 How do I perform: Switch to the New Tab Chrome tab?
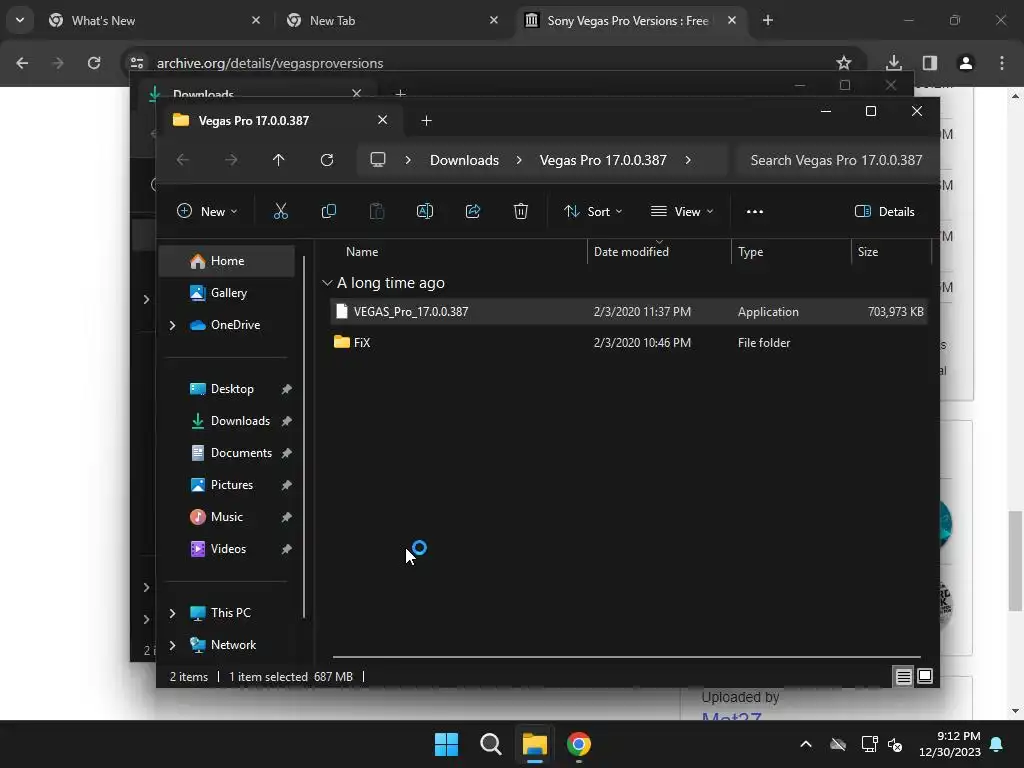pyautogui.click(x=392, y=20)
